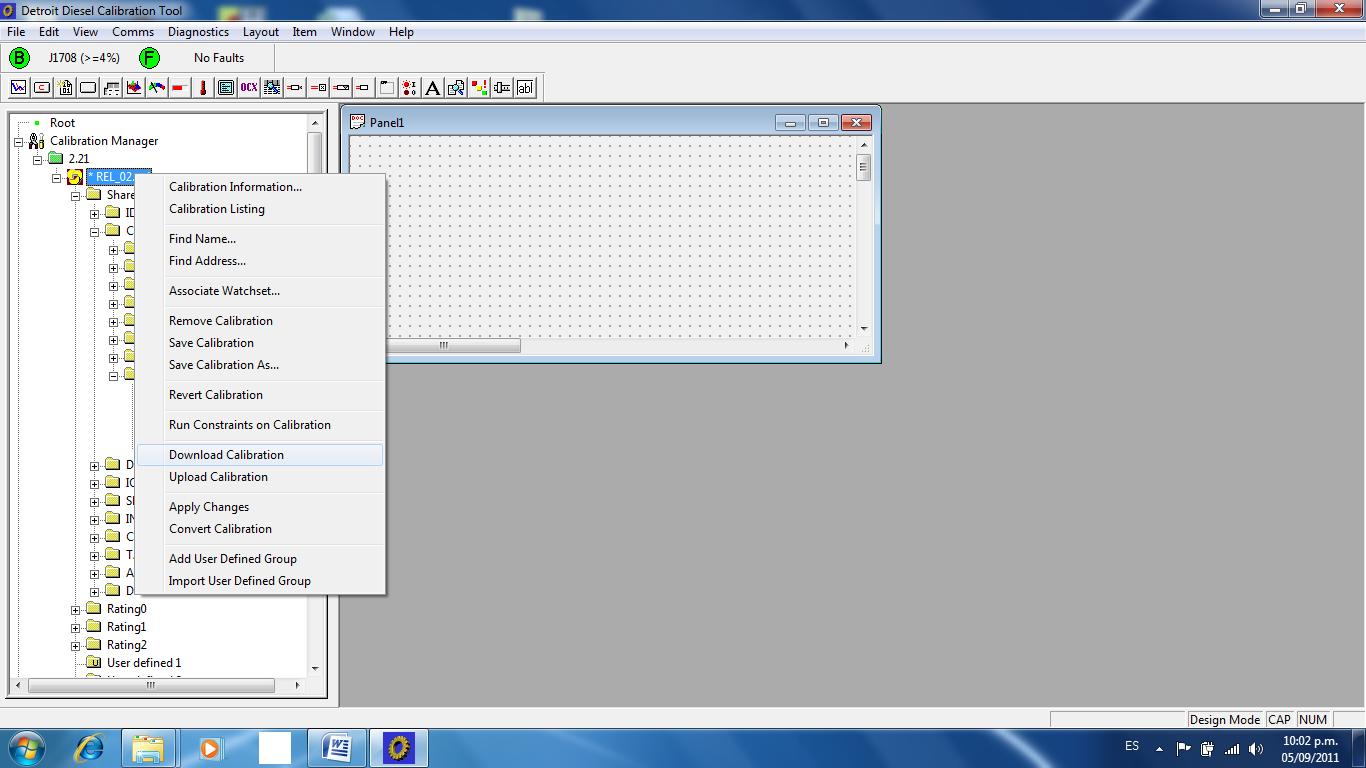Viewport: 1366px width, 768px height.
Task: Click the tree panel scroll down arrow
Action: 315,668
